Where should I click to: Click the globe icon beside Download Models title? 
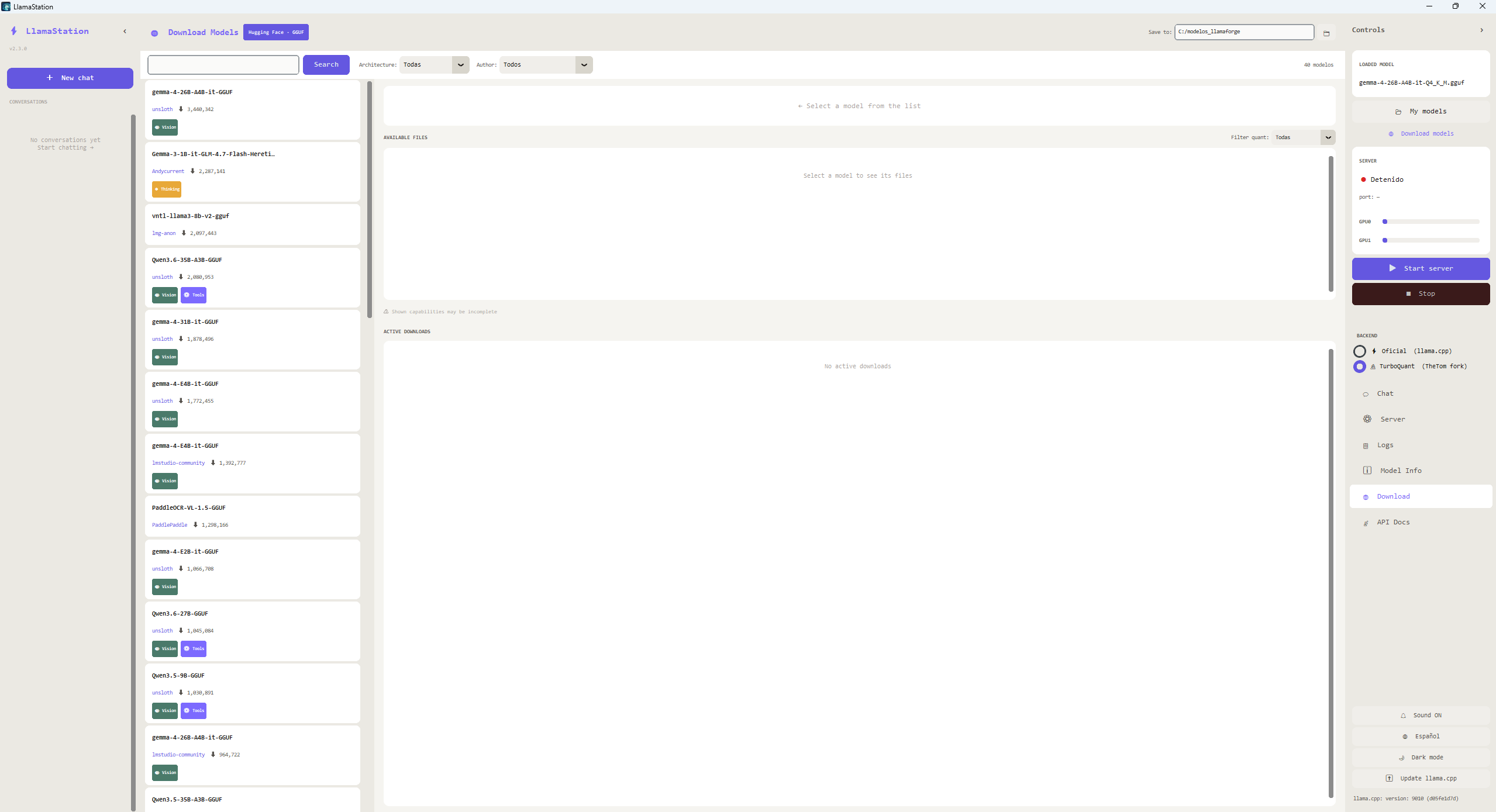click(x=154, y=33)
